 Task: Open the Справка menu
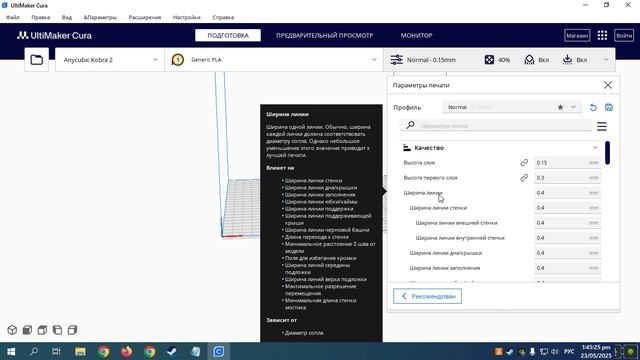tap(223, 17)
